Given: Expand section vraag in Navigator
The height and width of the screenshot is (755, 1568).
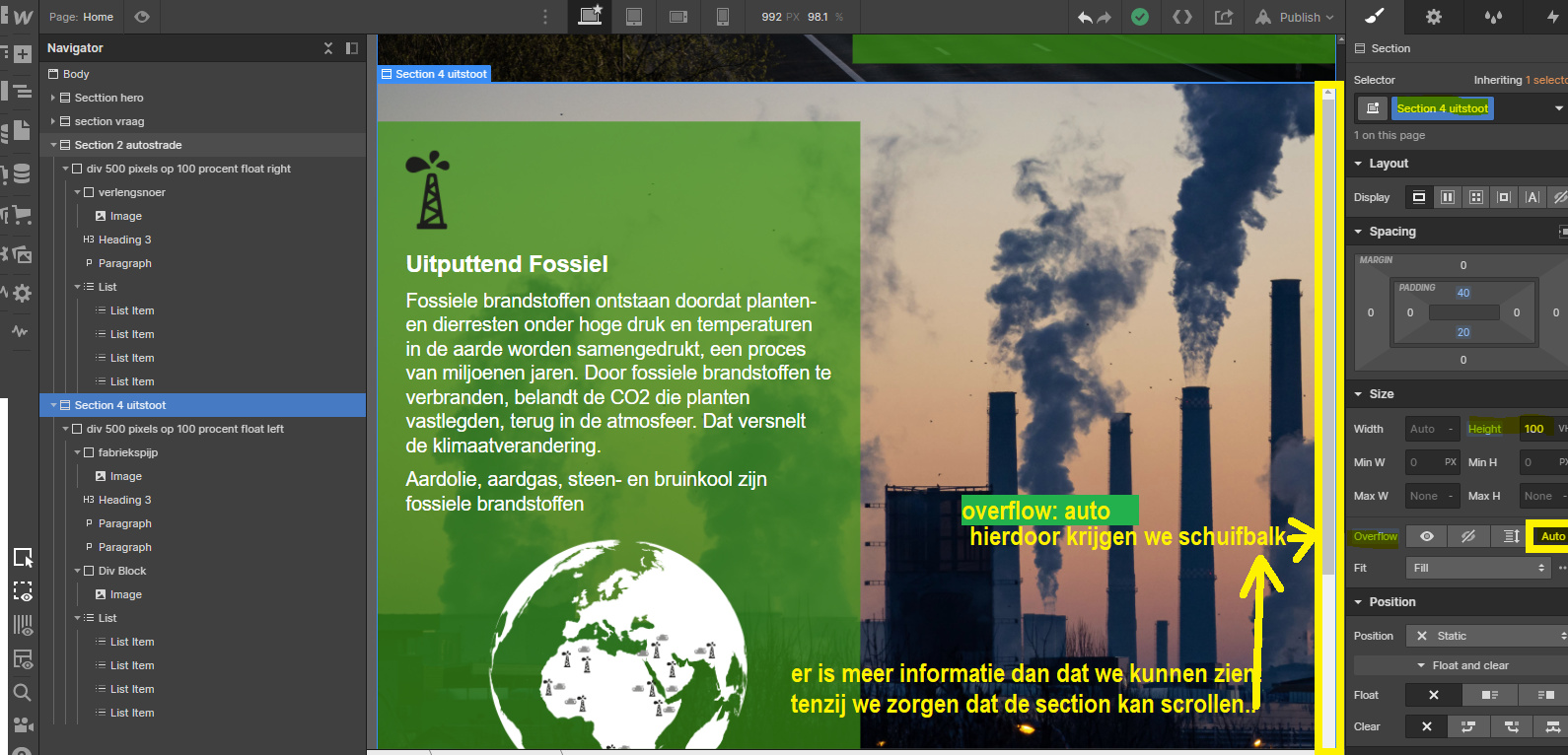Looking at the screenshot, I should pyautogui.click(x=53, y=121).
